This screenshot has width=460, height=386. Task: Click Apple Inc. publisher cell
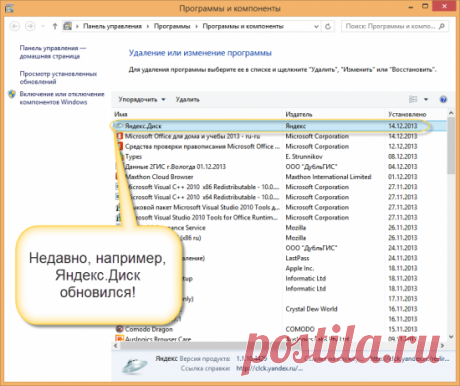pyautogui.click(x=300, y=268)
